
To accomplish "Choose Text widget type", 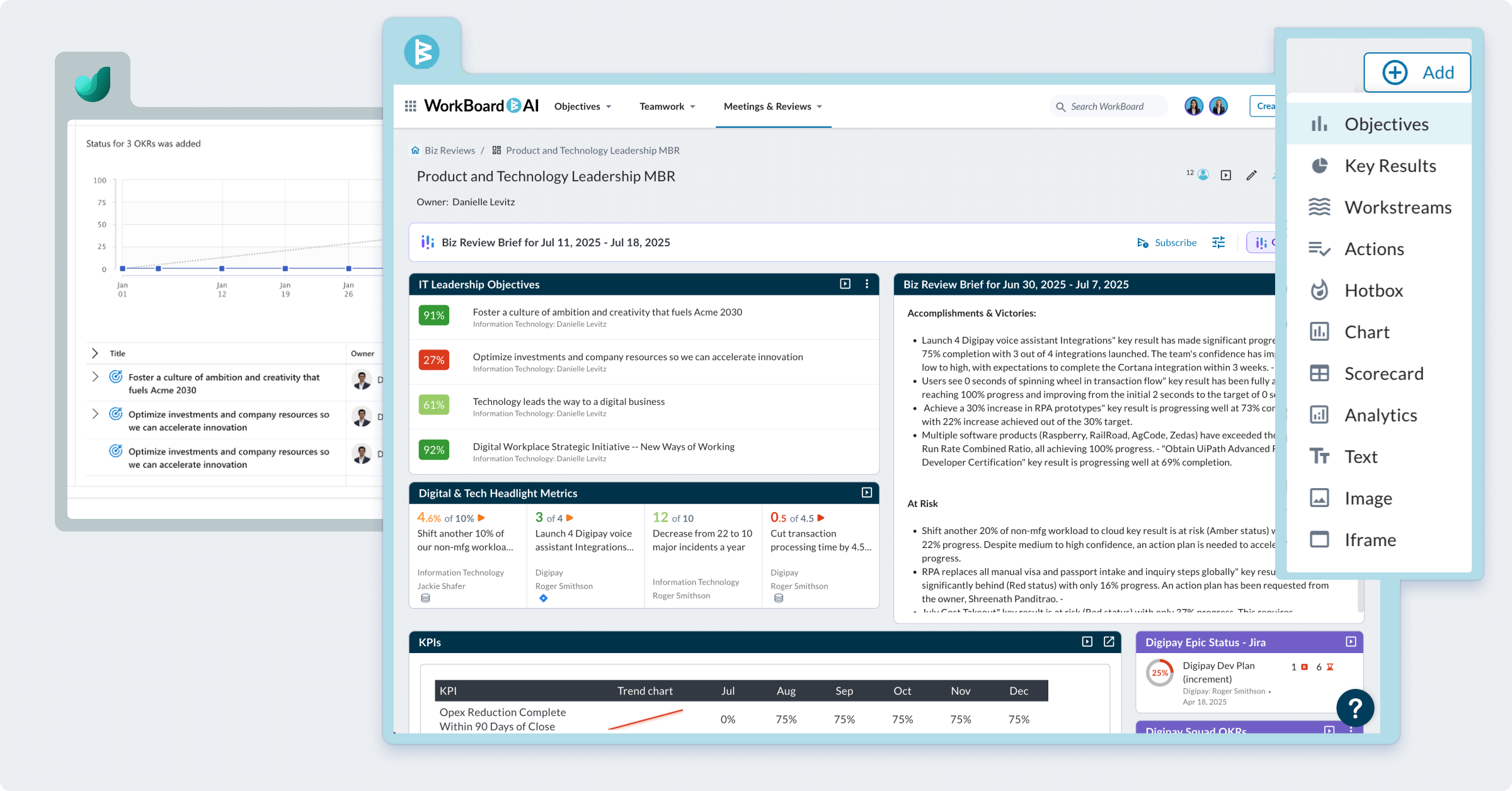I will (x=1379, y=457).
